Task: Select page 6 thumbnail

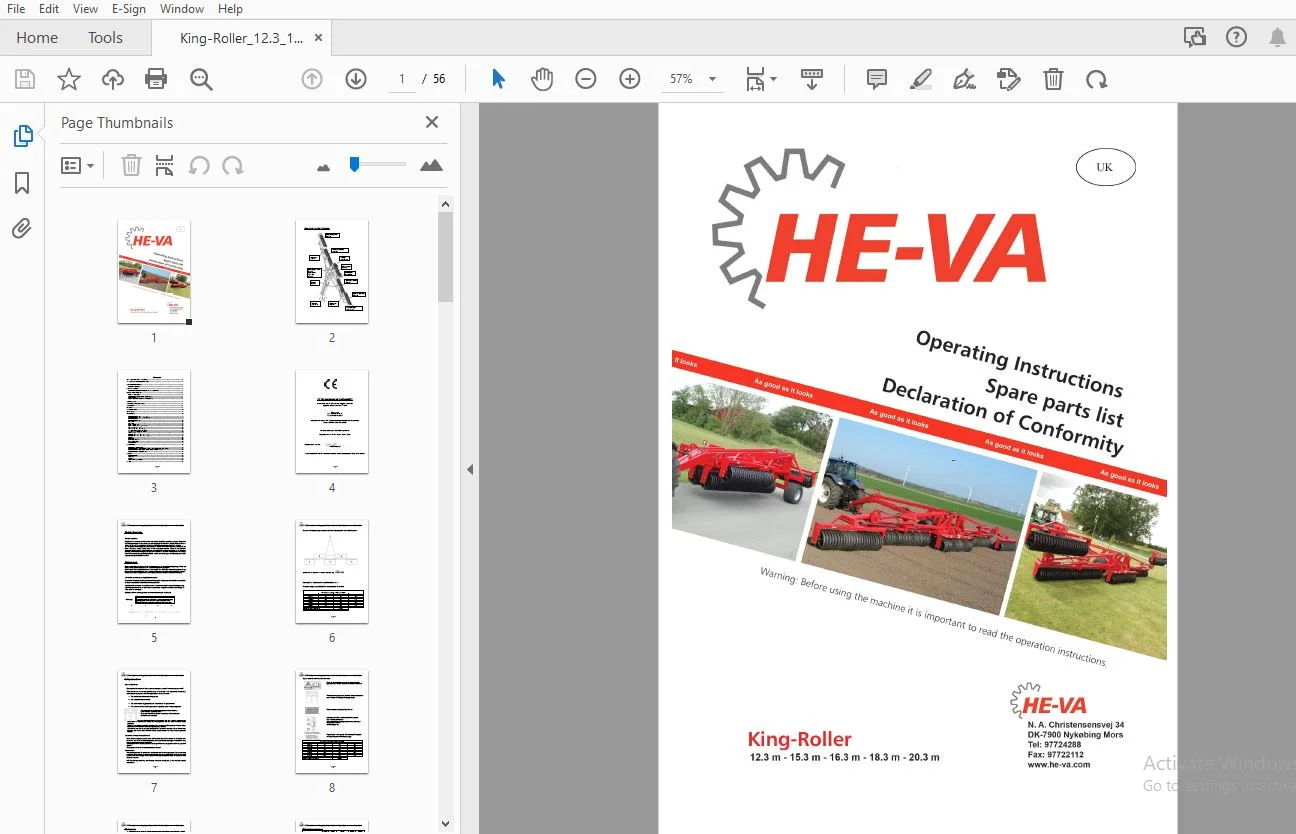Action: 332,571
